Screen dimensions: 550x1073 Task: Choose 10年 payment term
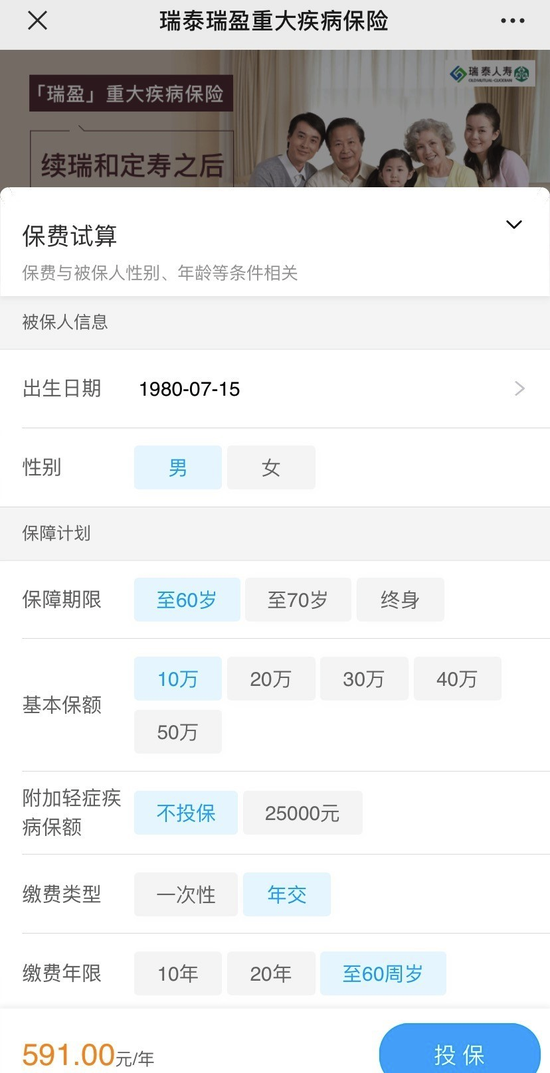click(x=178, y=973)
